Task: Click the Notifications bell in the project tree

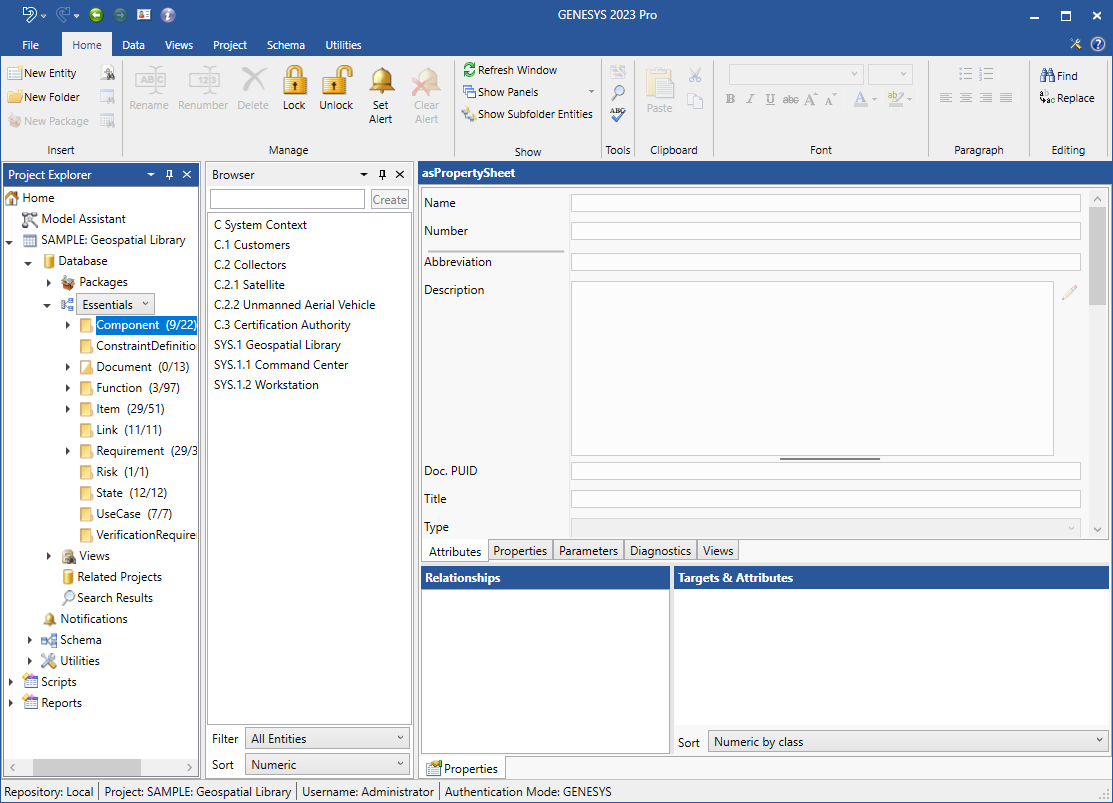Action: (x=49, y=618)
